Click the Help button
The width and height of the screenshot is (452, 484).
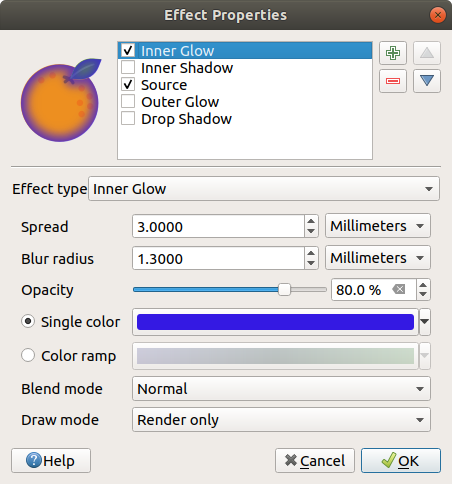pyautogui.click(x=51, y=461)
